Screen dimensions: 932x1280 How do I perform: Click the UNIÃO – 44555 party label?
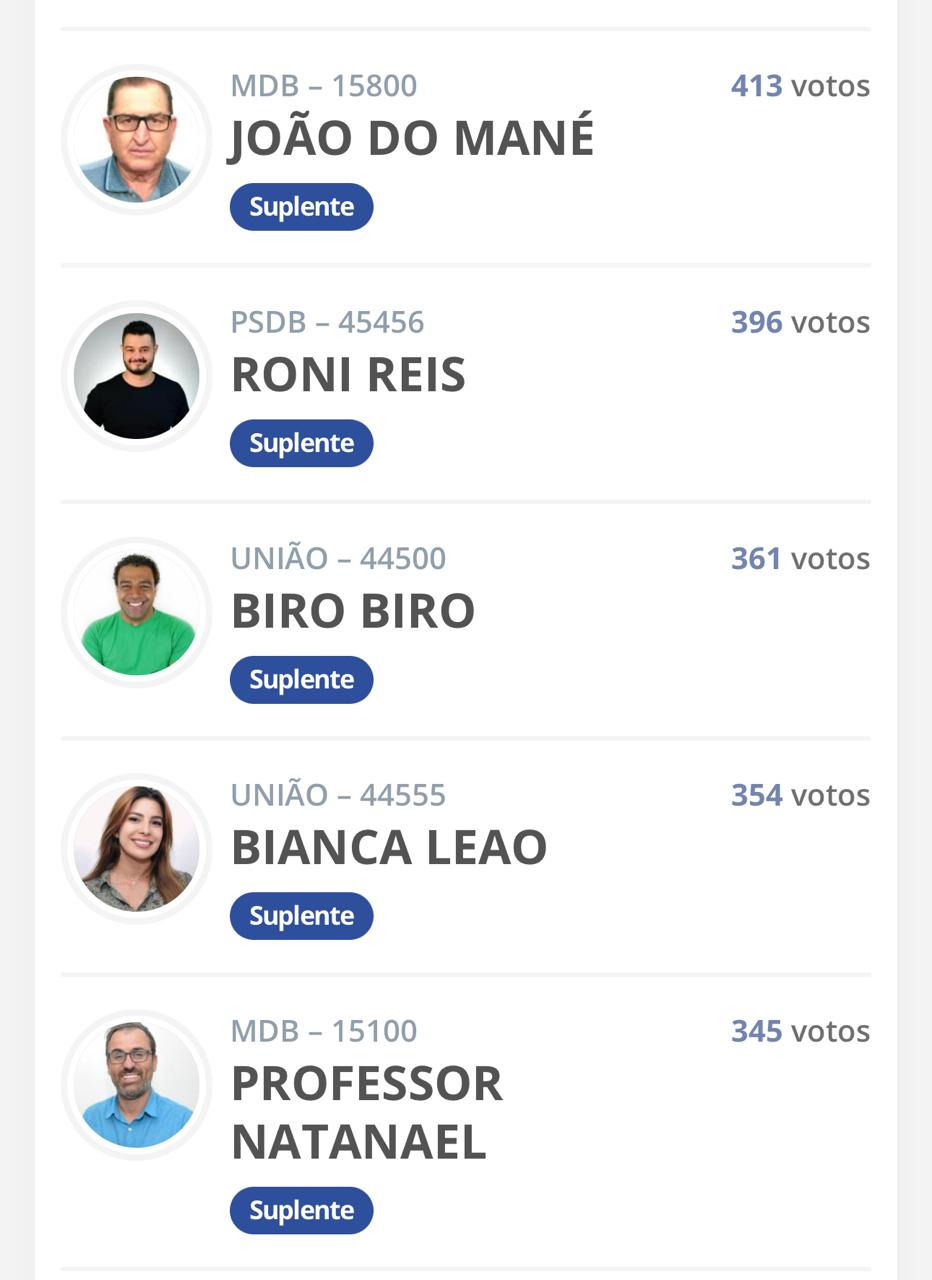coord(338,795)
